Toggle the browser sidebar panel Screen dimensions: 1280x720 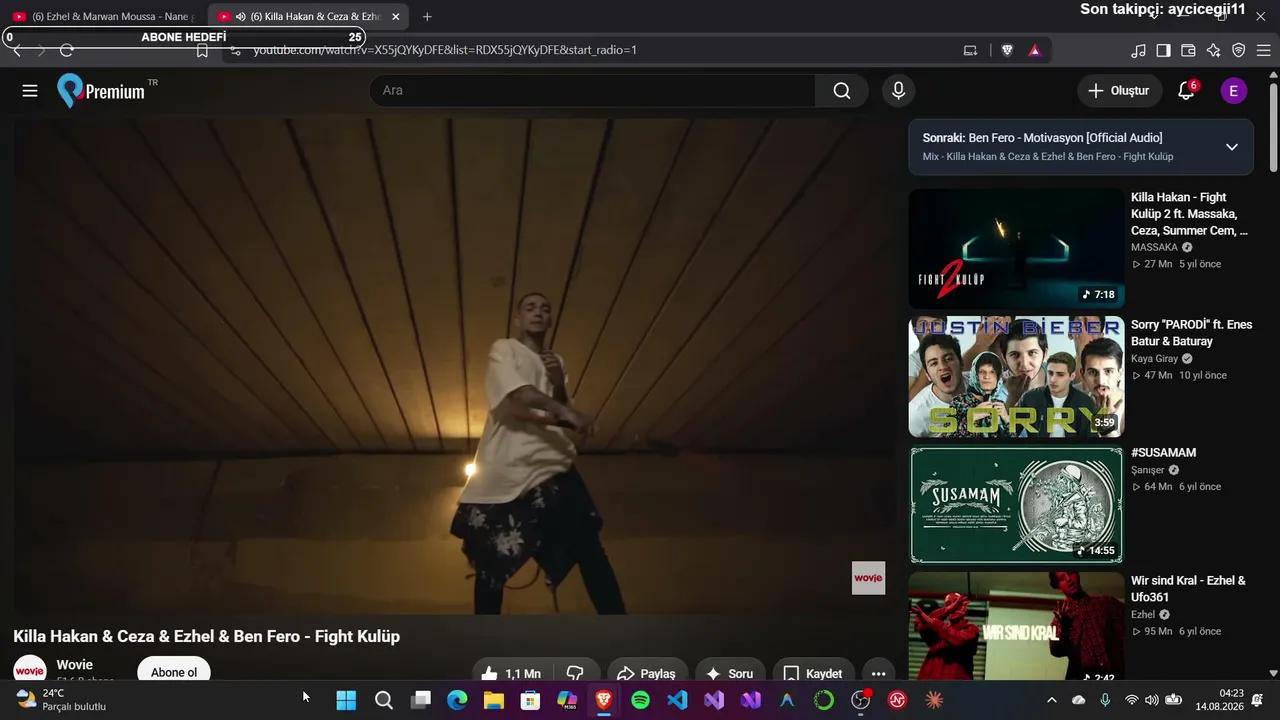pyautogui.click(x=1163, y=50)
